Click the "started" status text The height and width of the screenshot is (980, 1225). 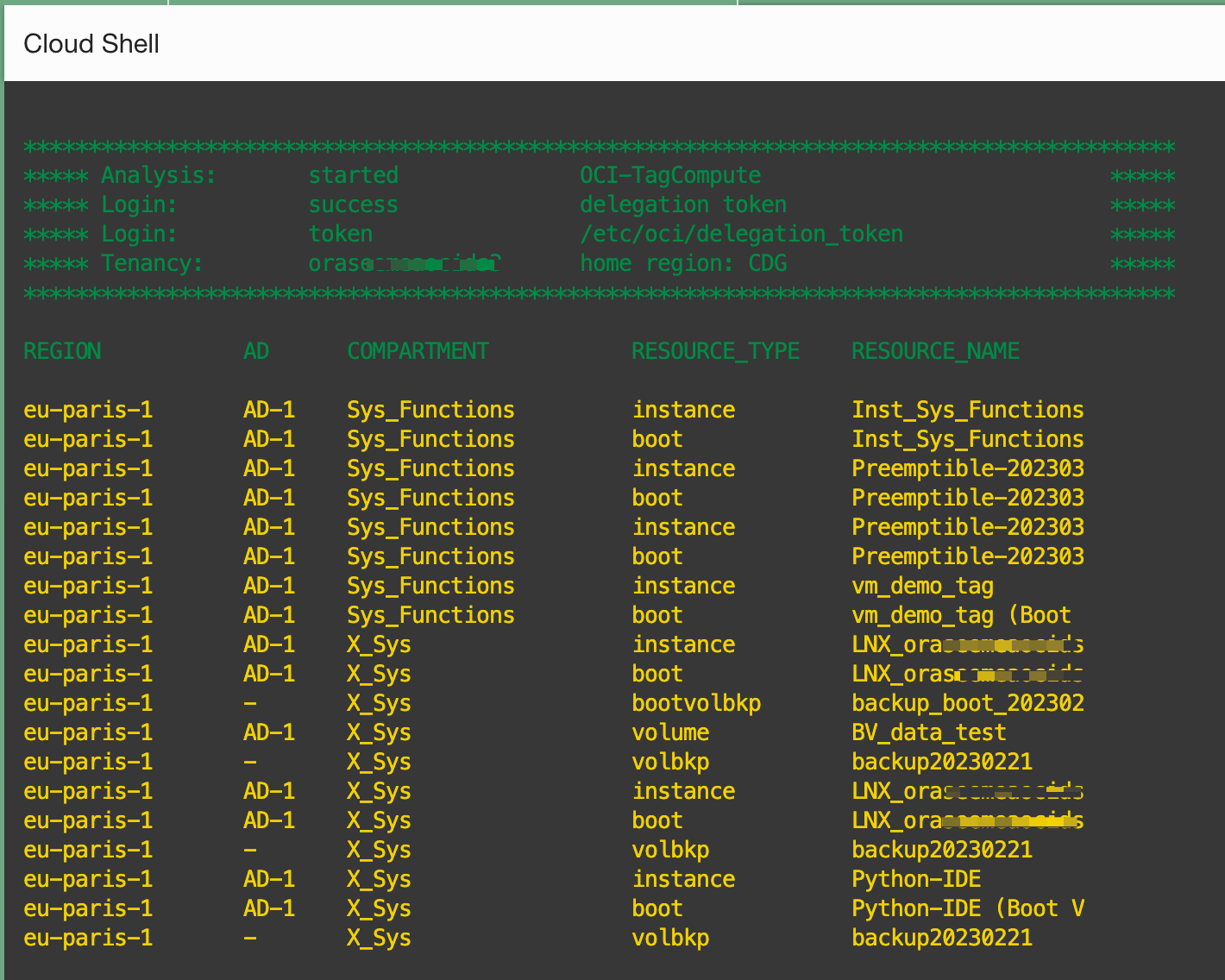354,175
